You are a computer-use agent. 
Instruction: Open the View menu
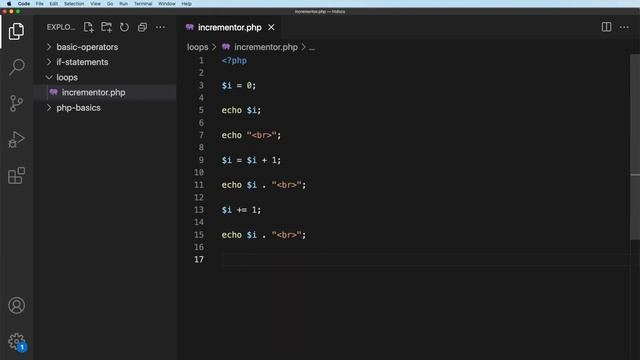click(96, 4)
